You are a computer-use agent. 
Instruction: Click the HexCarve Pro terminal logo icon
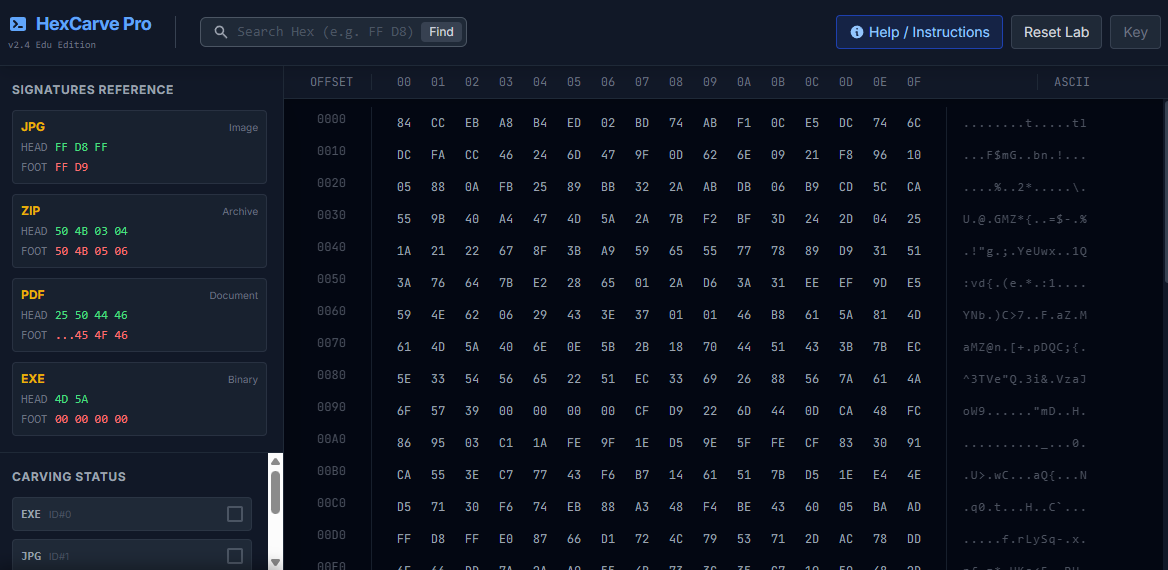(18, 24)
